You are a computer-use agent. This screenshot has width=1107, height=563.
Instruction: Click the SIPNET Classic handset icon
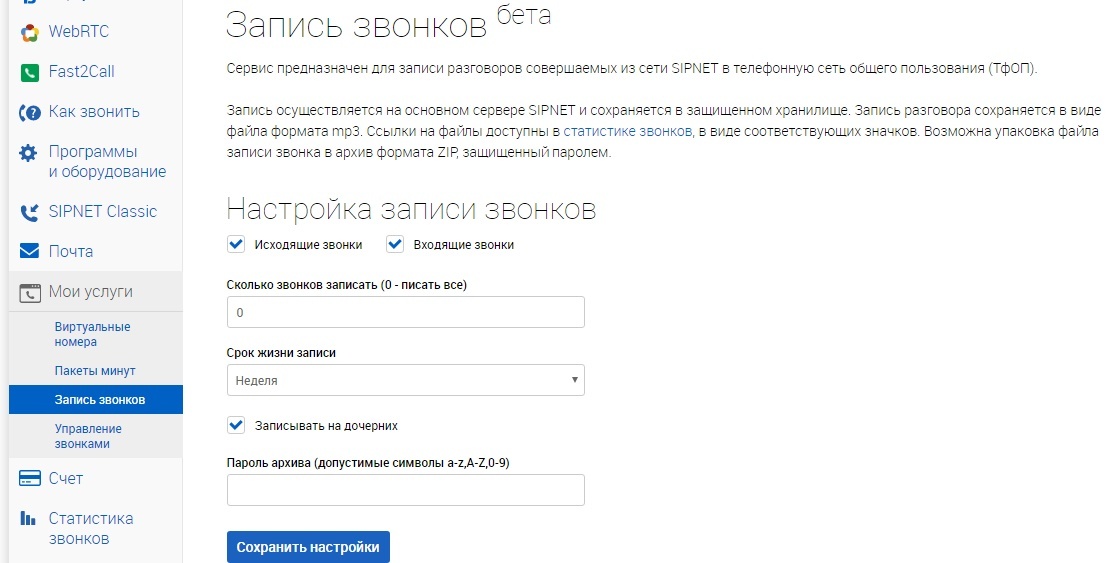(x=30, y=212)
